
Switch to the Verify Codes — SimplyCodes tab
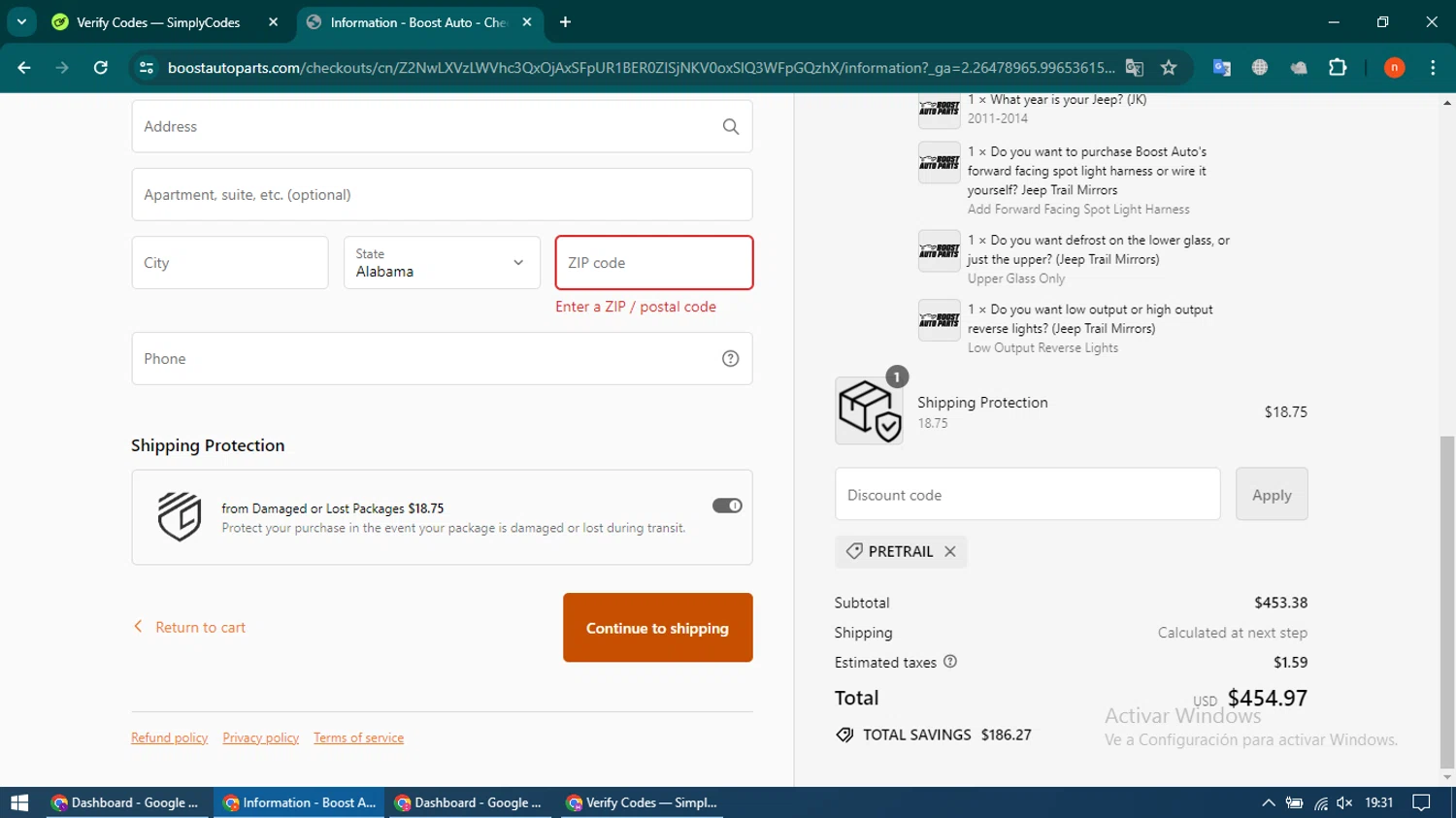point(158,21)
